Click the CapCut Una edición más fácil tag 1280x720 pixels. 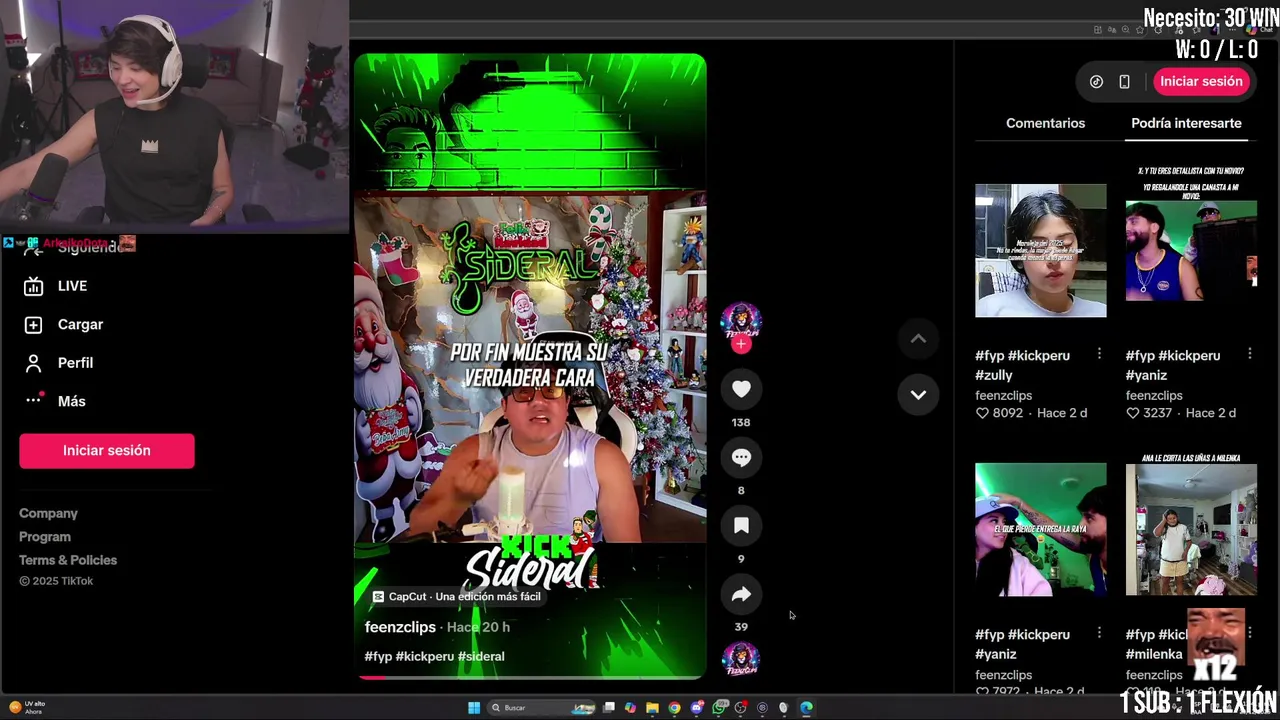click(x=457, y=596)
